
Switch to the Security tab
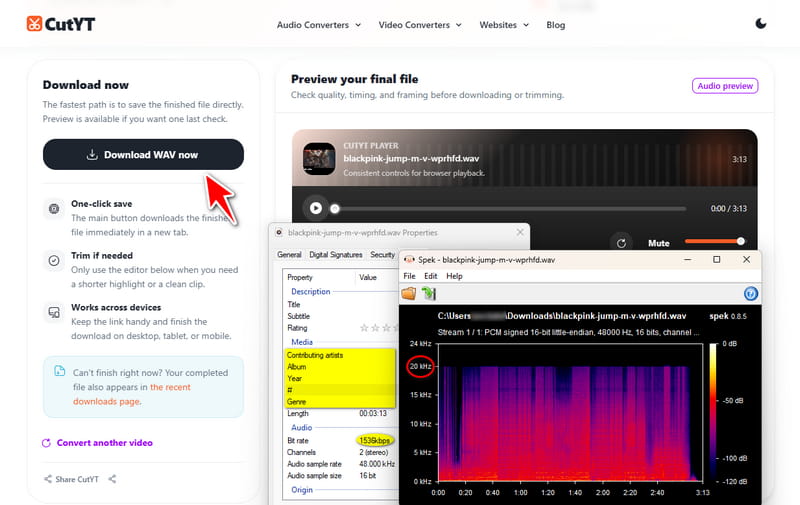pos(383,255)
